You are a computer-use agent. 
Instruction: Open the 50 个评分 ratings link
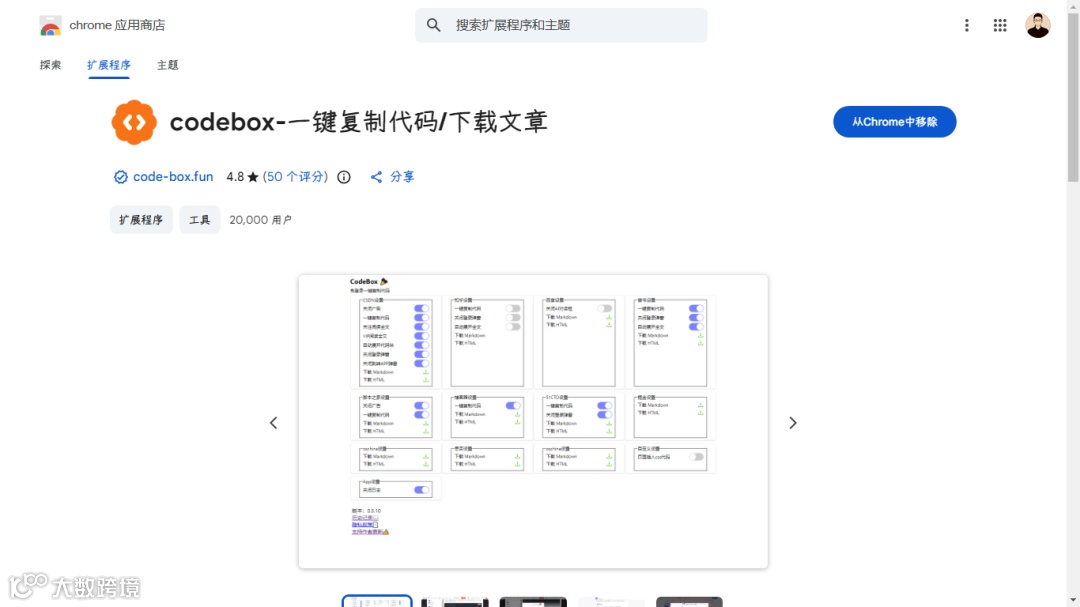click(x=295, y=177)
